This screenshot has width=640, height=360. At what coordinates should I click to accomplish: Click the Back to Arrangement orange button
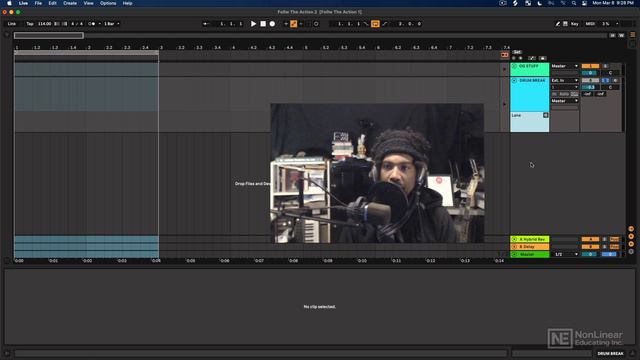click(504, 55)
